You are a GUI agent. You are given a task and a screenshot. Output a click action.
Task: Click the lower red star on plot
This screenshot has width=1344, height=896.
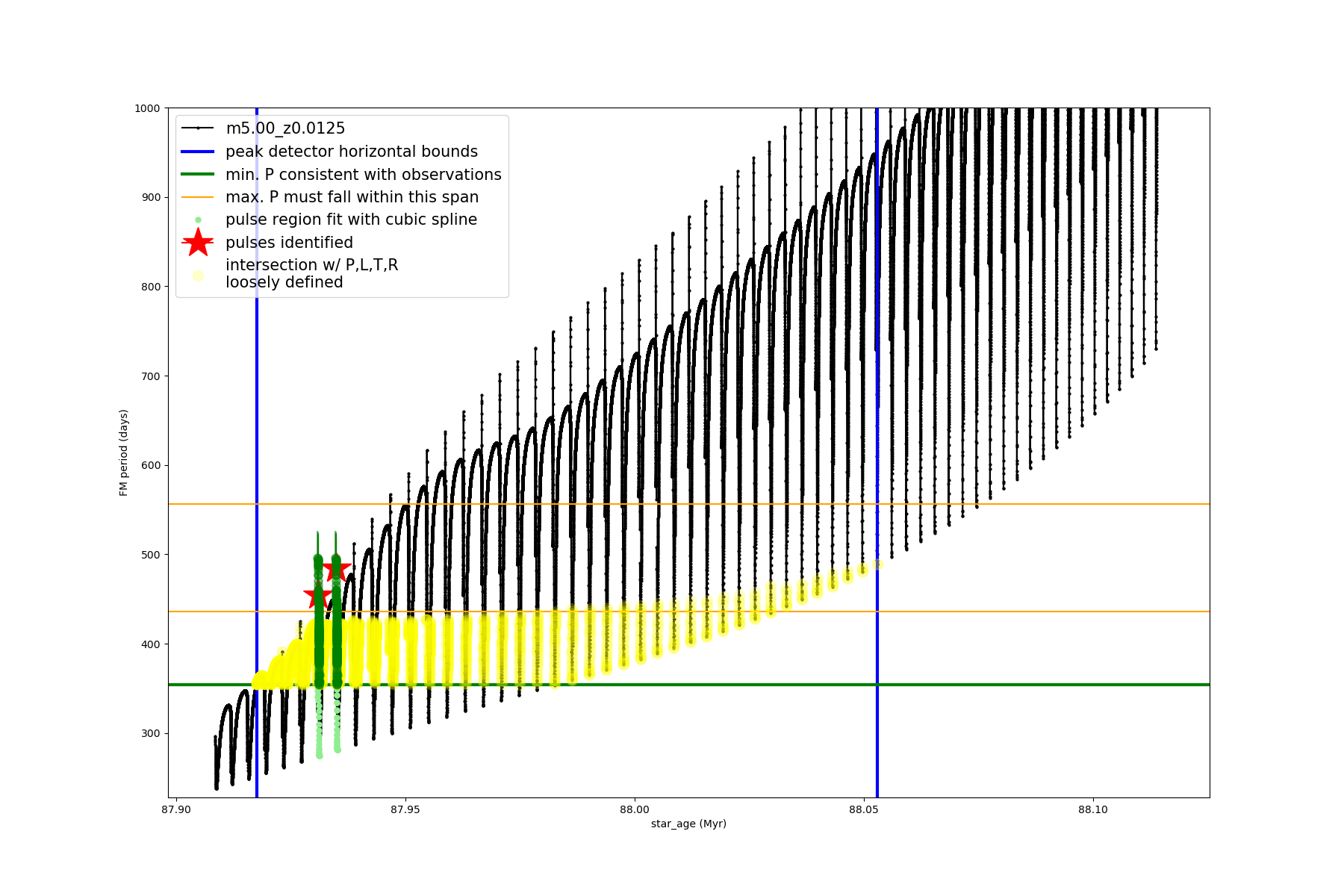pyautogui.click(x=318, y=597)
